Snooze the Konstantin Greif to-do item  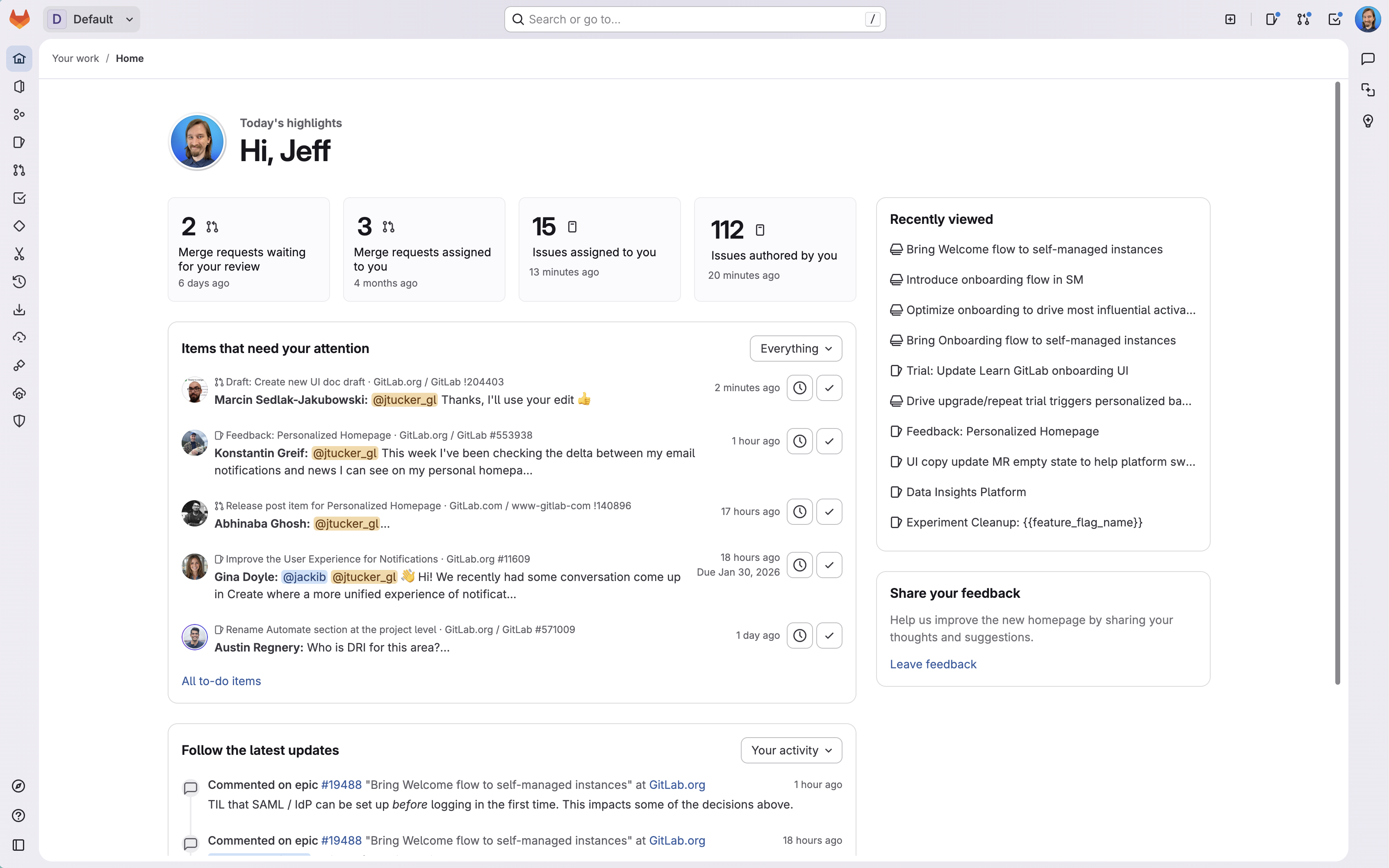pos(799,441)
